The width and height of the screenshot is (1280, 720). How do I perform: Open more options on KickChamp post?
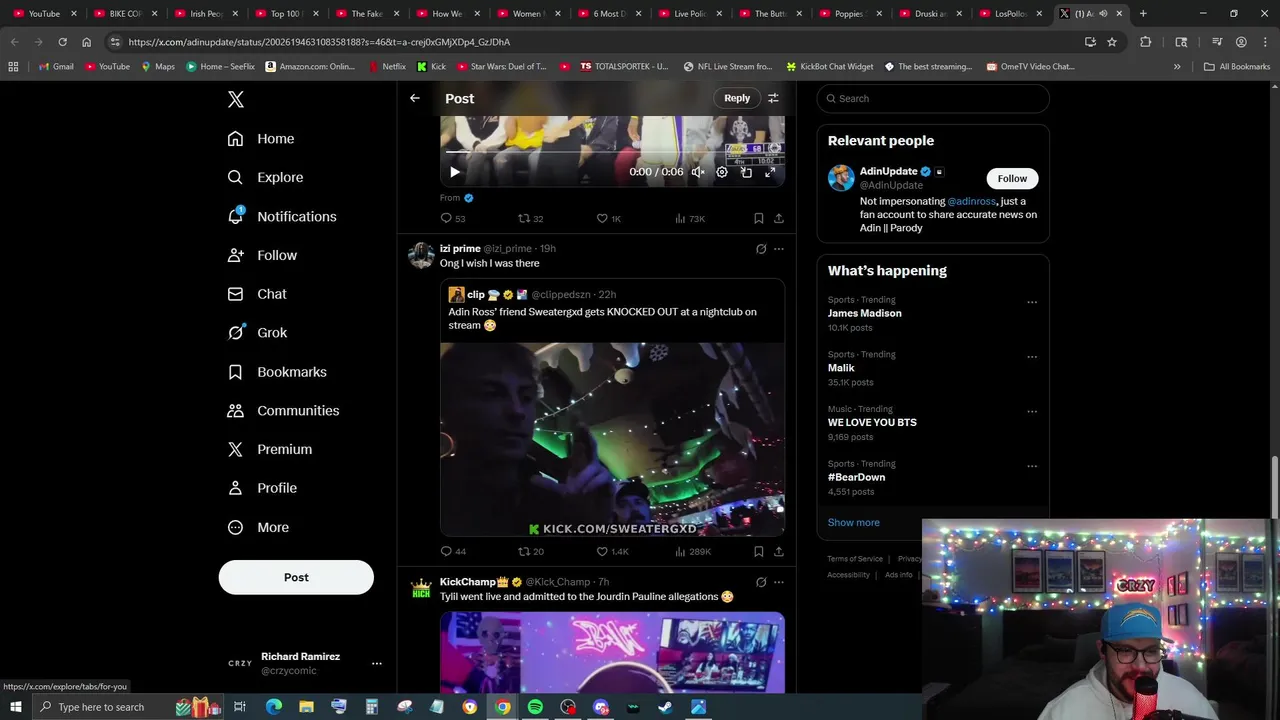point(779,582)
